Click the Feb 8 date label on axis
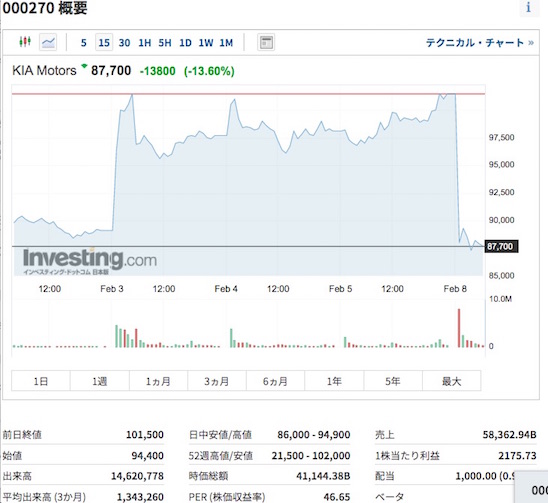Viewport: 548px width, 503px height. pos(455,289)
